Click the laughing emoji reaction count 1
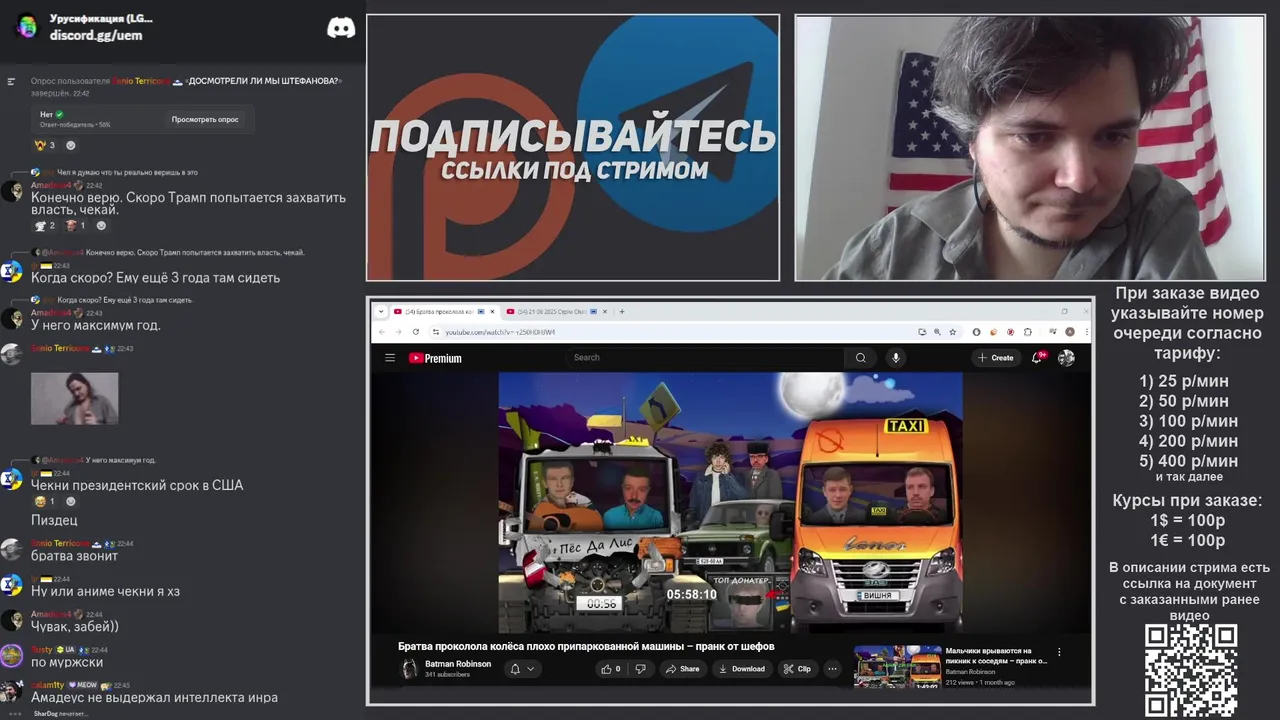 [x=45, y=502]
